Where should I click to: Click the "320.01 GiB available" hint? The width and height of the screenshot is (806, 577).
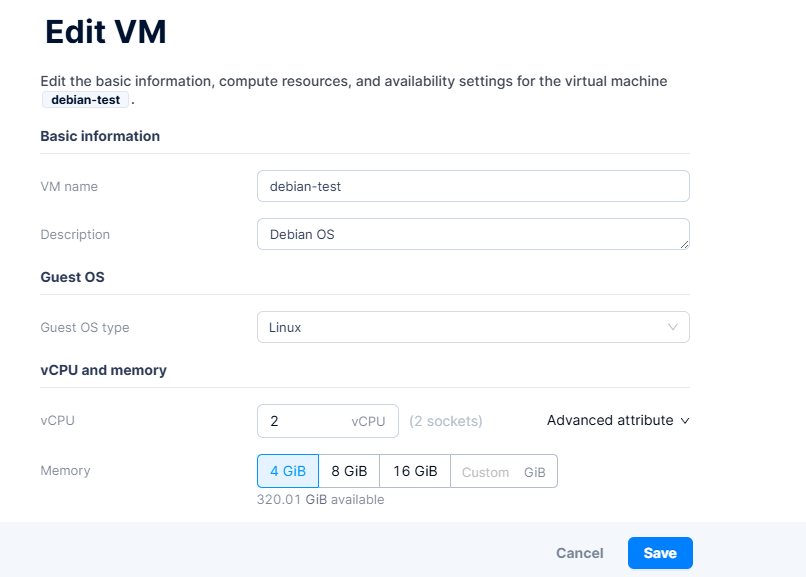click(x=320, y=499)
